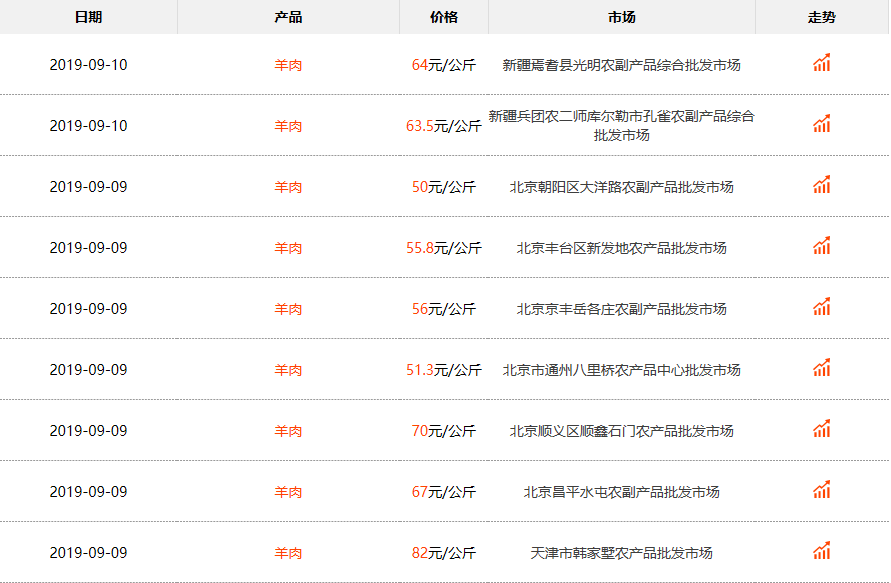Viewport: 891px width, 583px height.
Task: Click the 价格 column header
Action: 444,17
